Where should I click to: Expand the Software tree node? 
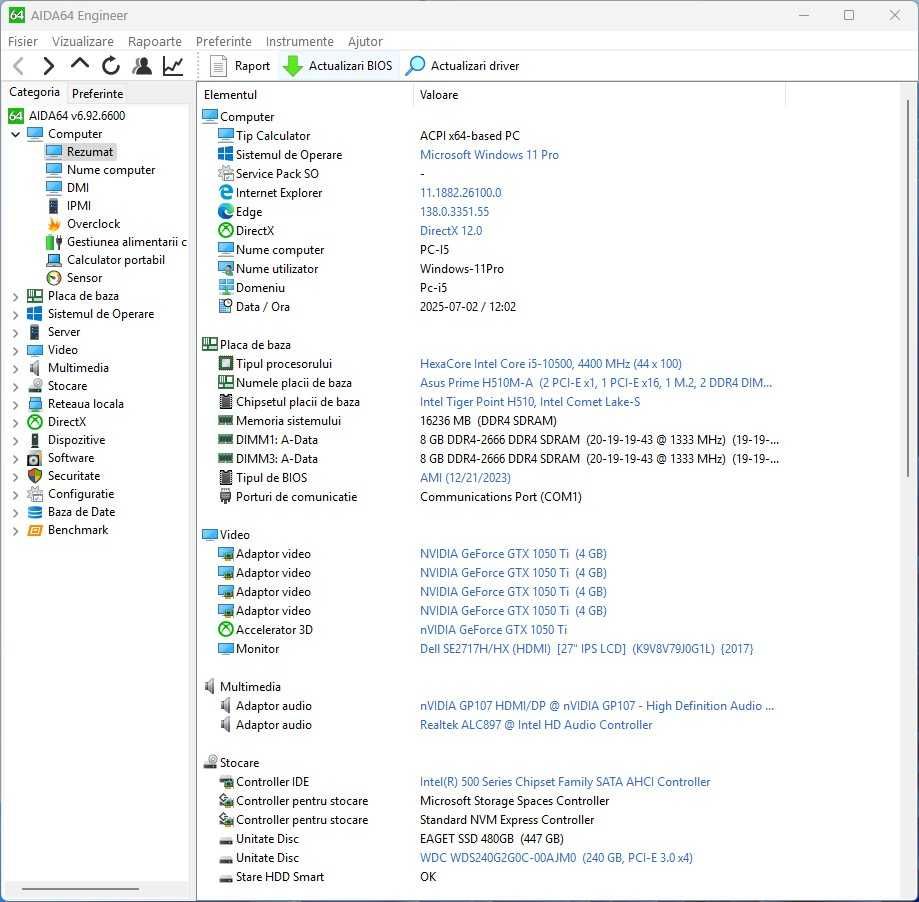tap(16, 459)
